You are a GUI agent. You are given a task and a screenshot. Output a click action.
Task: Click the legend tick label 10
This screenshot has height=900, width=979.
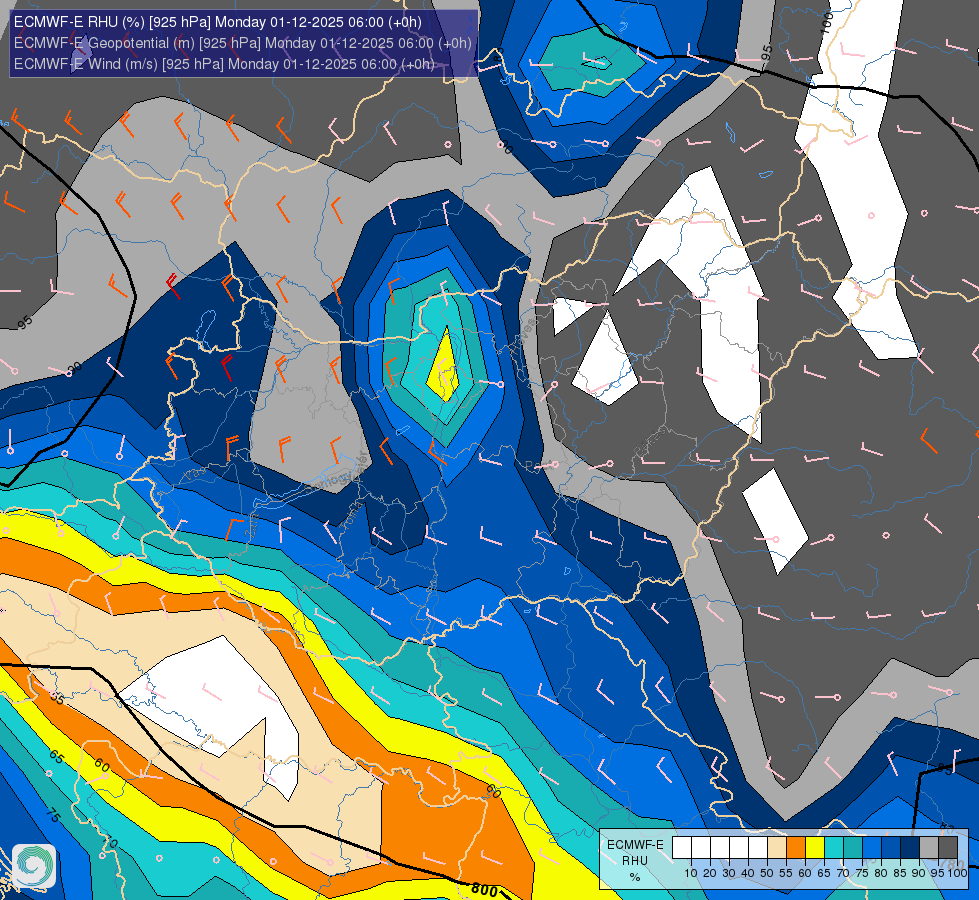click(691, 873)
